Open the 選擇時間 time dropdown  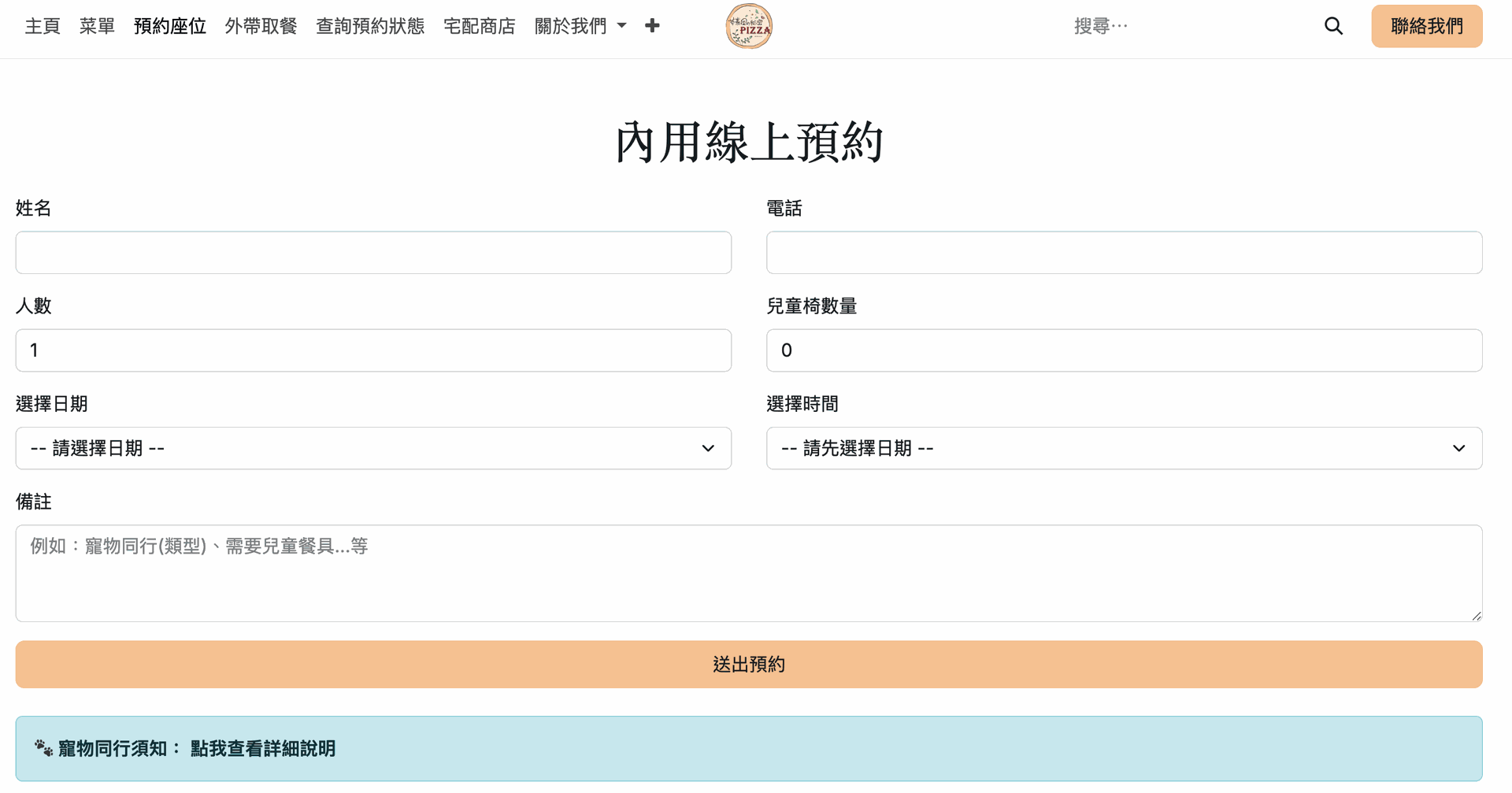pos(1124,448)
